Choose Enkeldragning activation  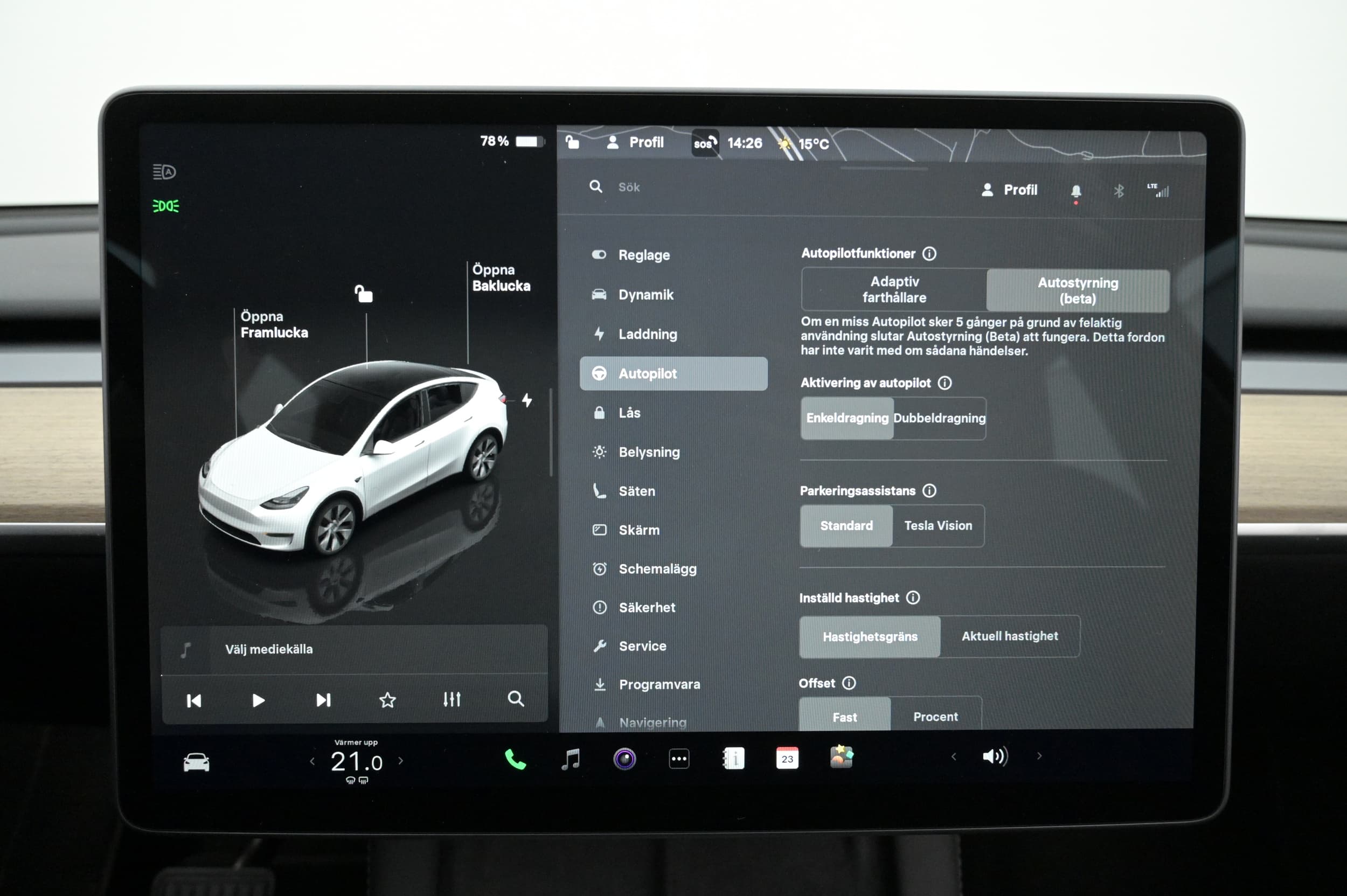click(x=847, y=418)
